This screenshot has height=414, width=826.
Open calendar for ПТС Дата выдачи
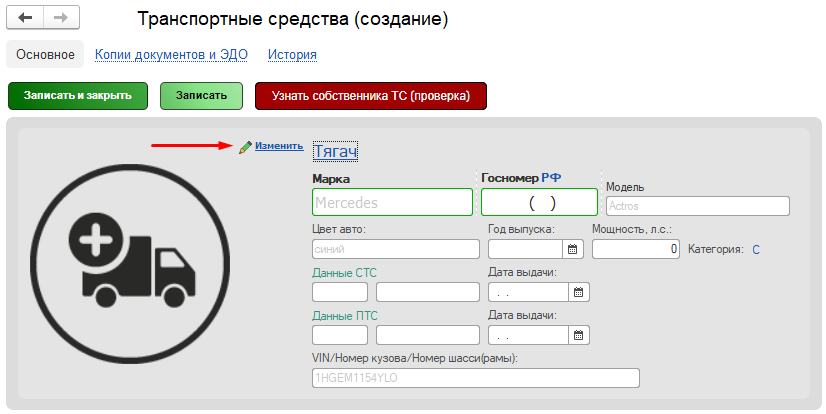coord(578,335)
